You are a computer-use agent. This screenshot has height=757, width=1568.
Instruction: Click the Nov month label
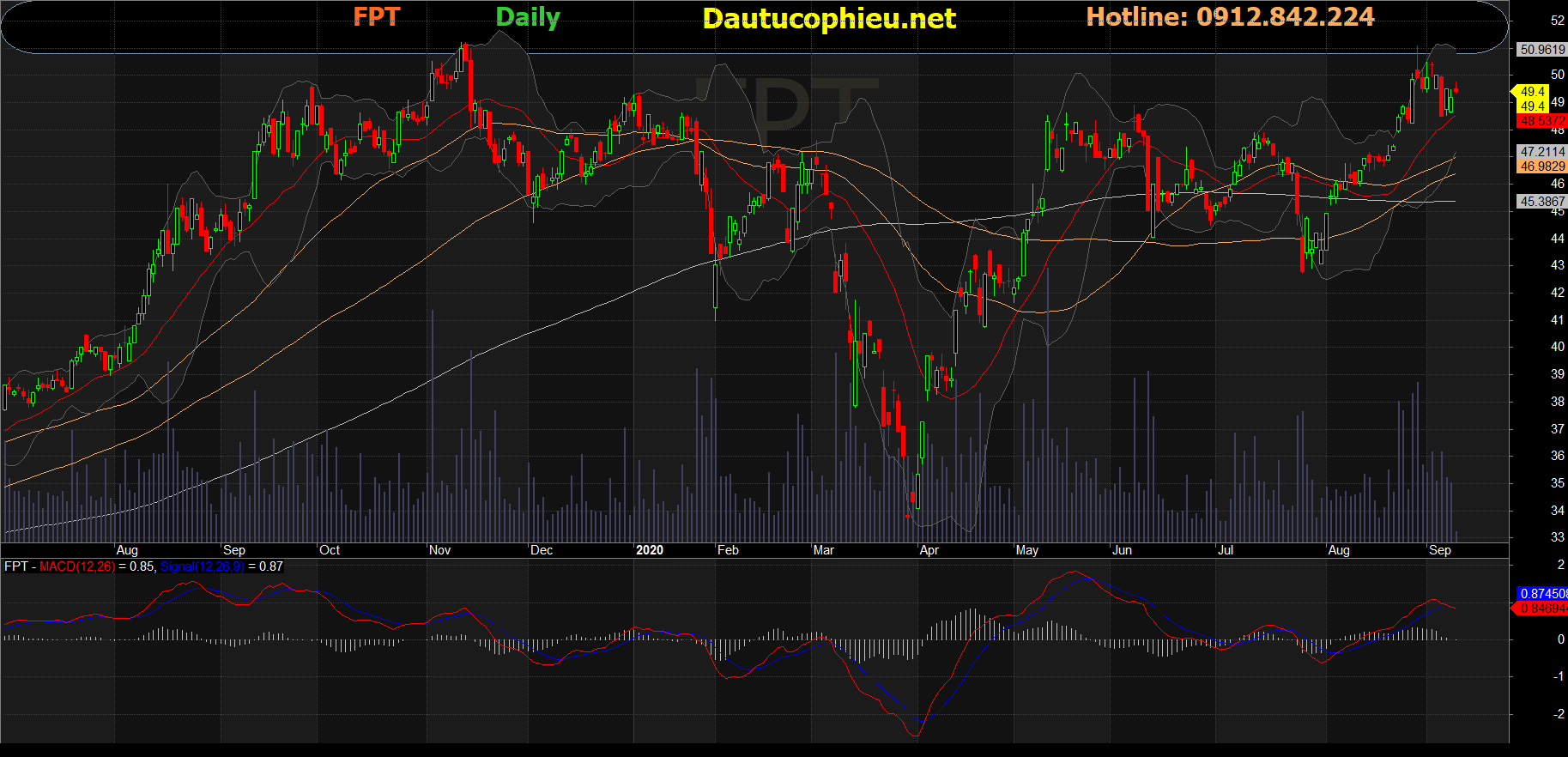click(439, 550)
